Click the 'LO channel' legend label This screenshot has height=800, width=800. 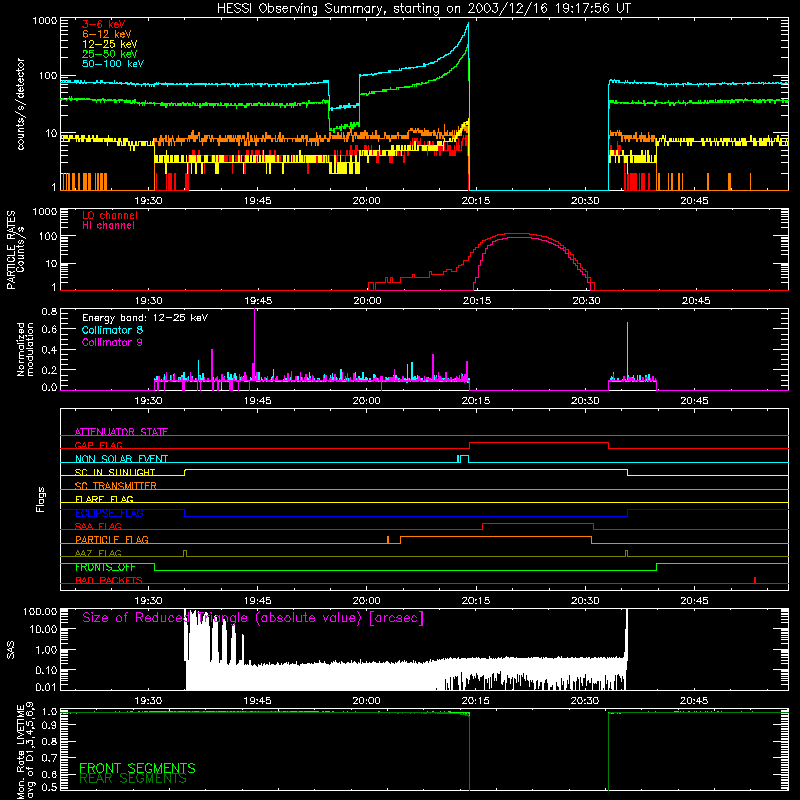(110, 215)
